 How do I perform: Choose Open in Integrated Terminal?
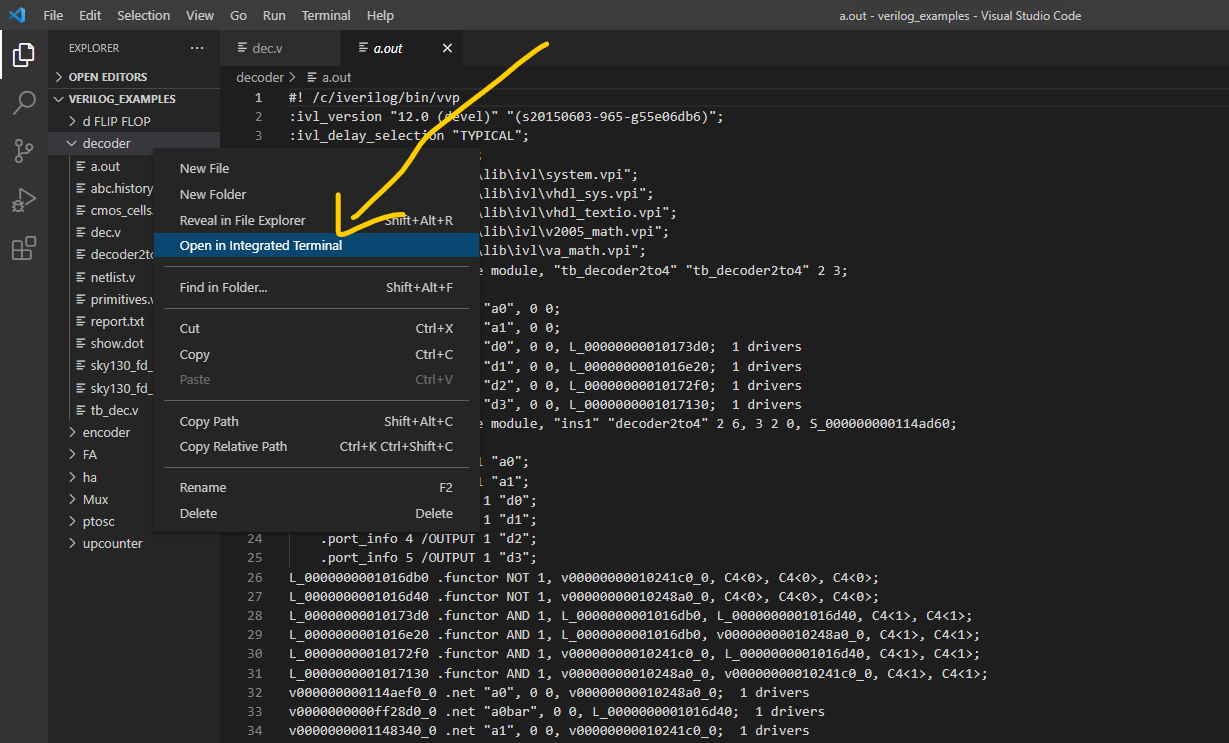pyautogui.click(x=260, y=246)
